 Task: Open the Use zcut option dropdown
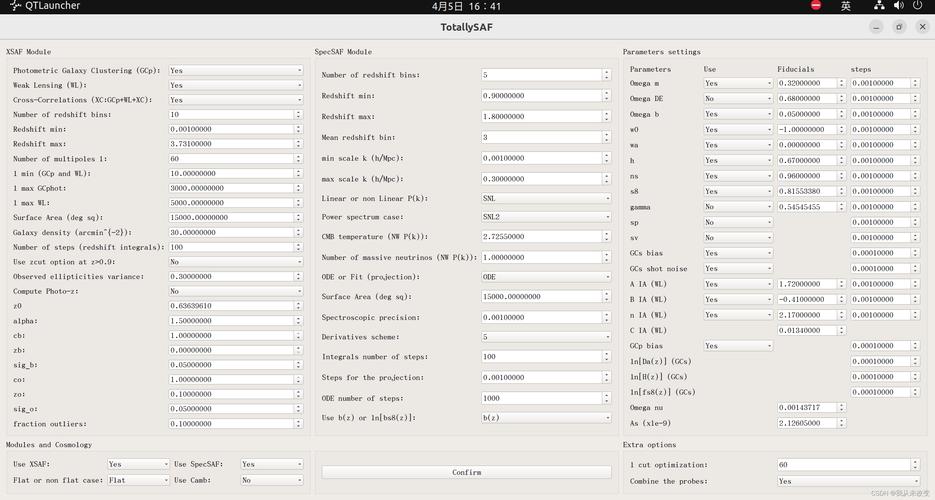click(236, 262)
